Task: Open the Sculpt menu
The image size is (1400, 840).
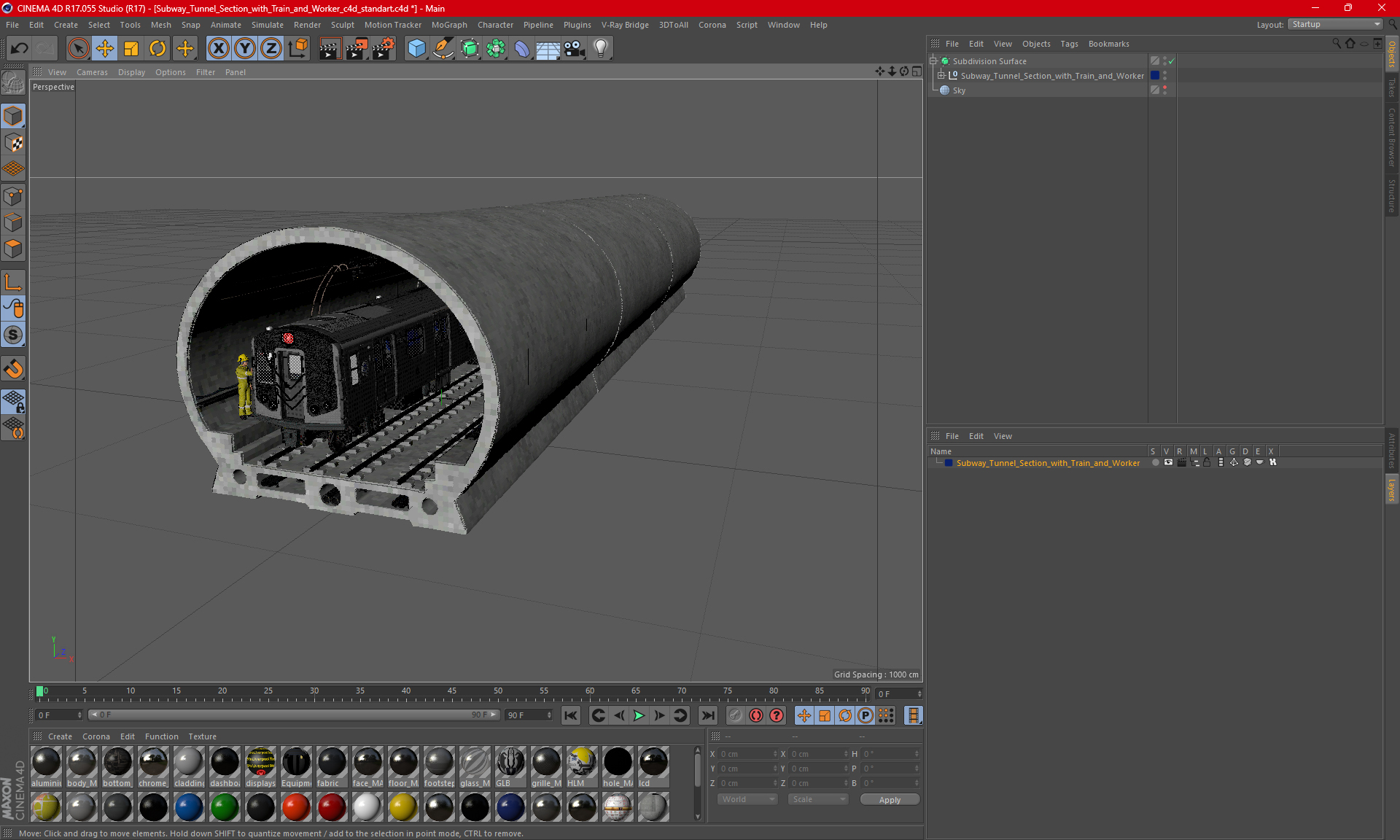Action: [342, 25]
